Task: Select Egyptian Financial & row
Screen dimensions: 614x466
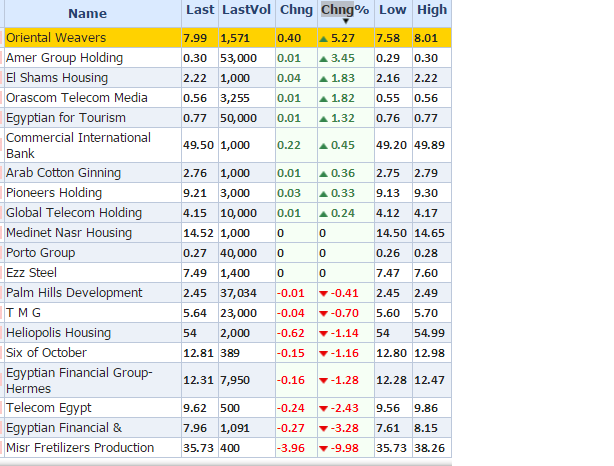Action: tap(64, 428)
